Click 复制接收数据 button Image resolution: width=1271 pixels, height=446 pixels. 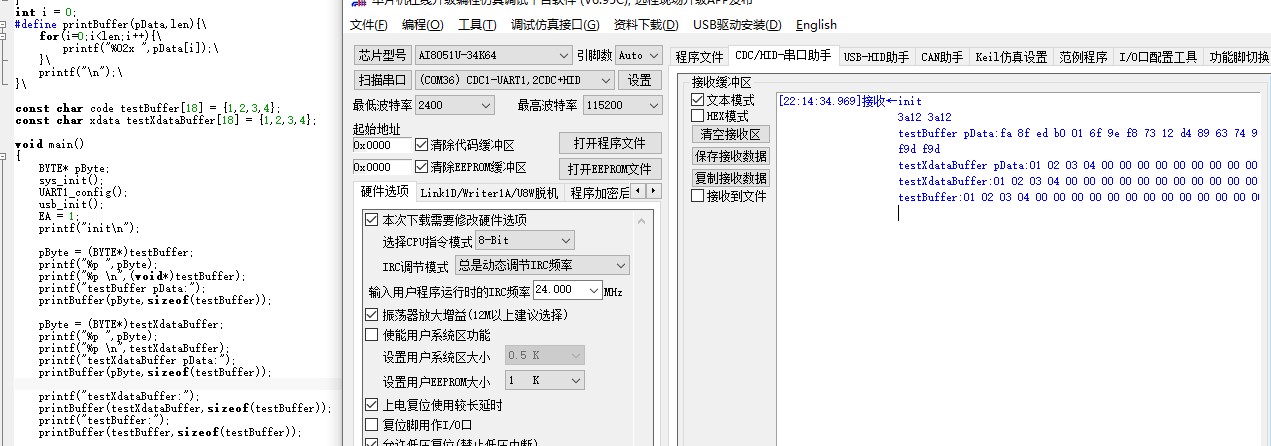(x=730, y=178)
